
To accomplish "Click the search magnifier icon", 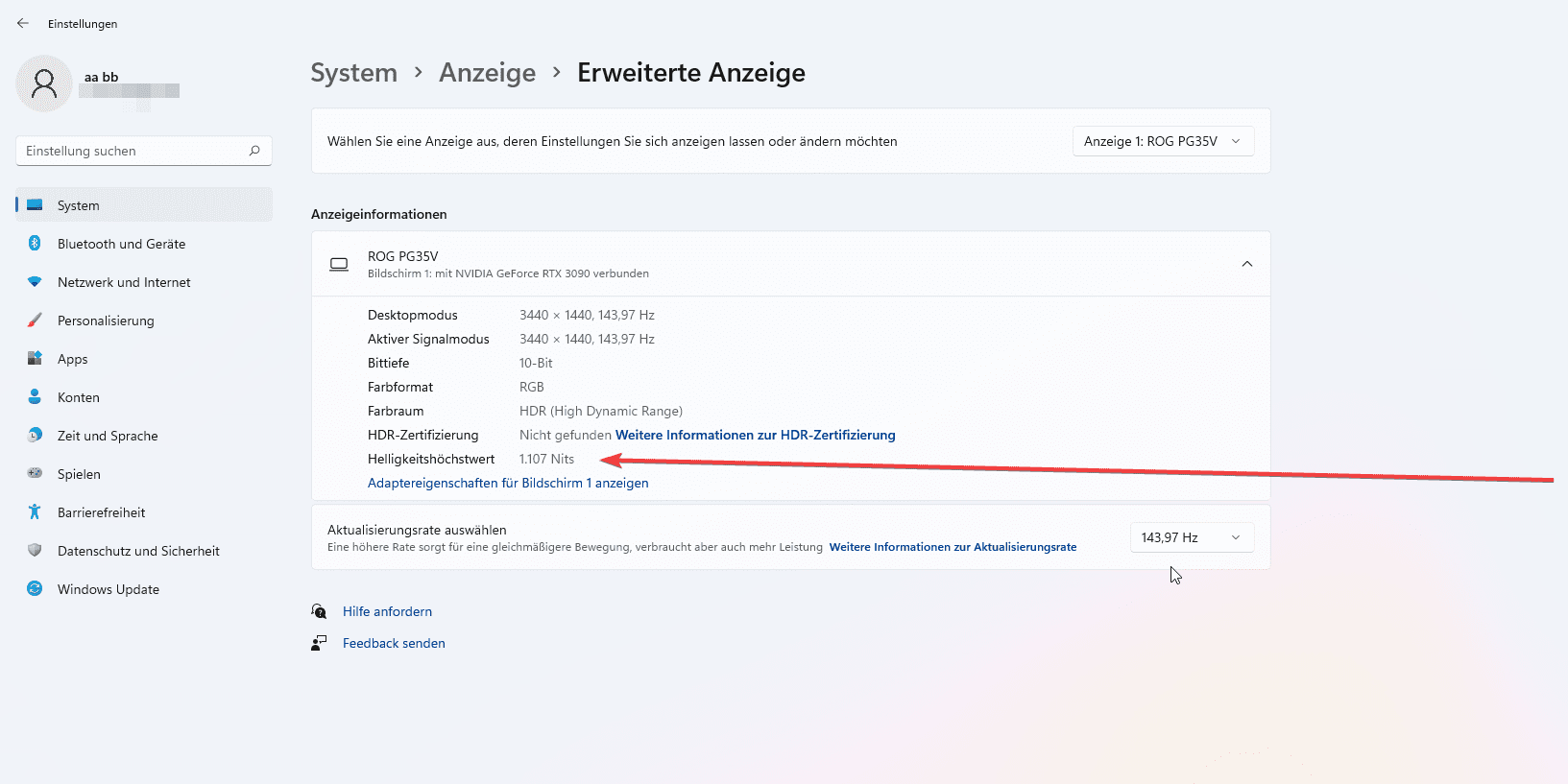I will pyautogui.click(x=254, y=151).
